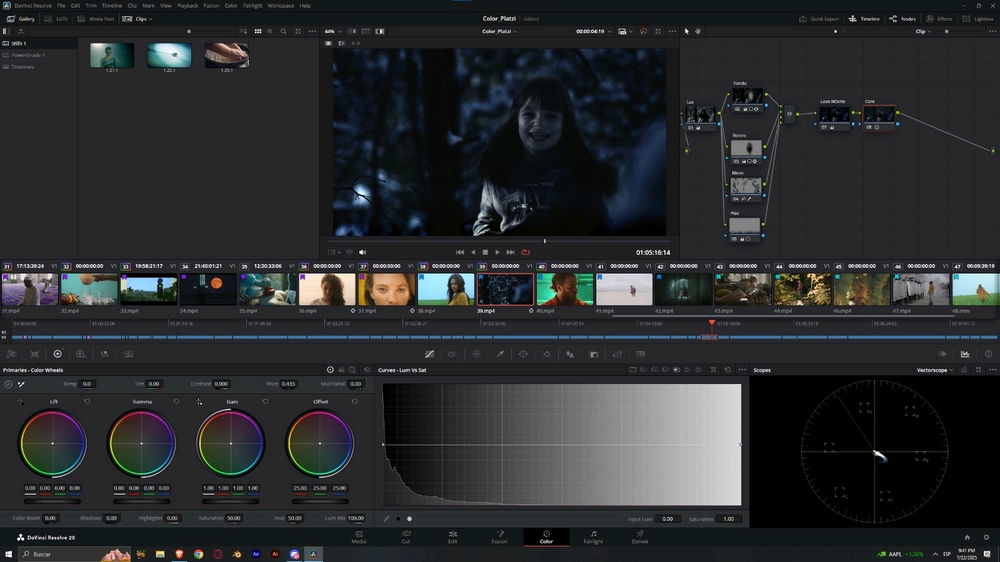Open the File menu
The height and width of the screenshot is (562, 1000).
click(61, 6)
